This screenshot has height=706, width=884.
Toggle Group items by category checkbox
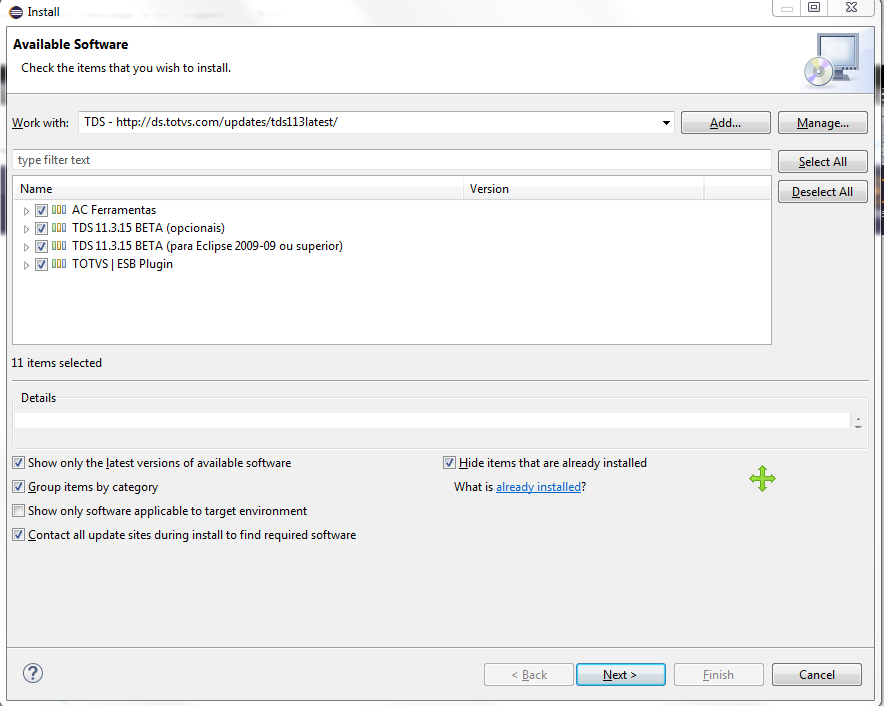pos(19,487)
